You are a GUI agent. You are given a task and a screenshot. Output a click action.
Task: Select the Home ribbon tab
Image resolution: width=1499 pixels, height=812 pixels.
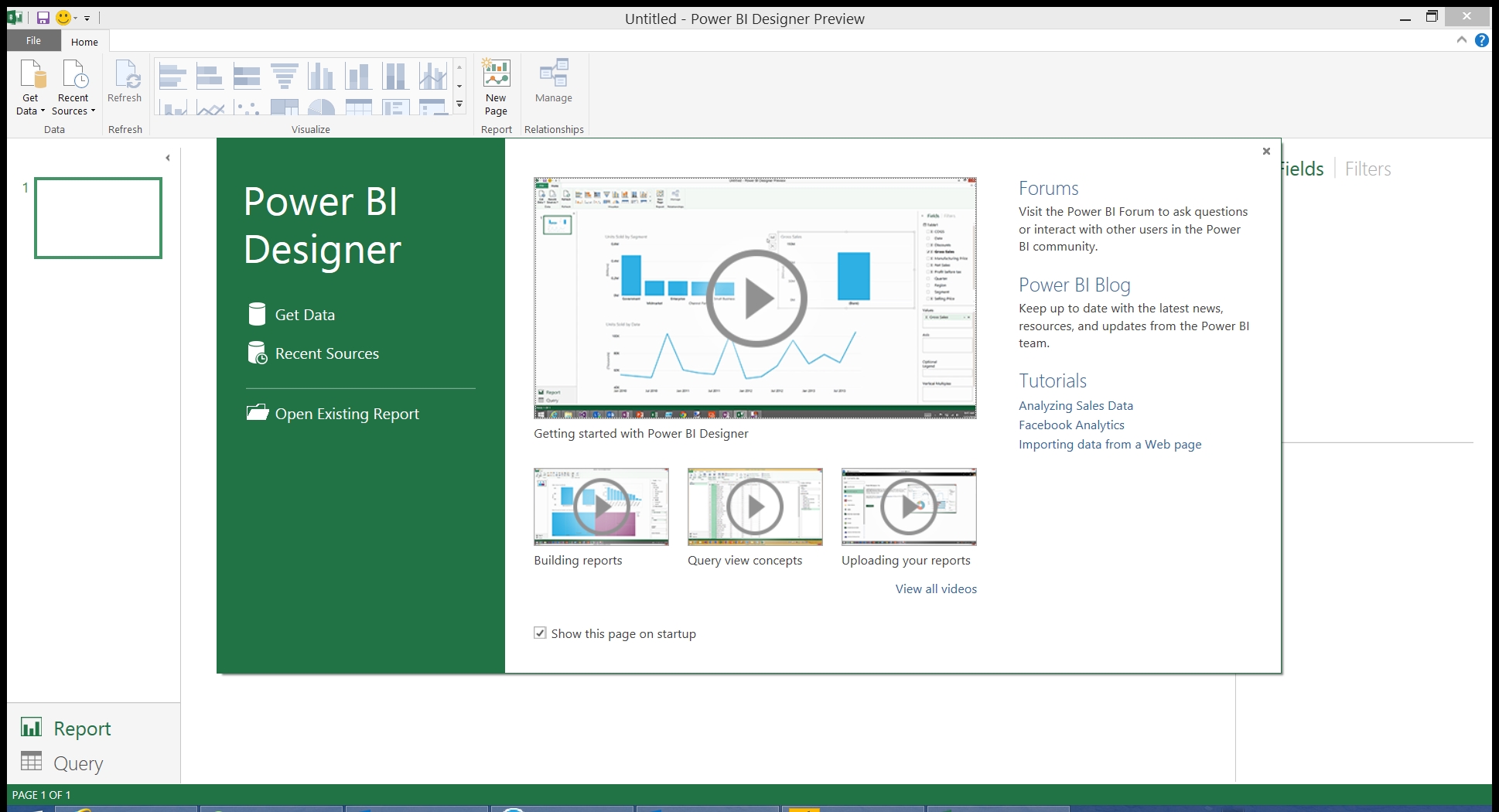pyautogui.click(x=84, y=42)
